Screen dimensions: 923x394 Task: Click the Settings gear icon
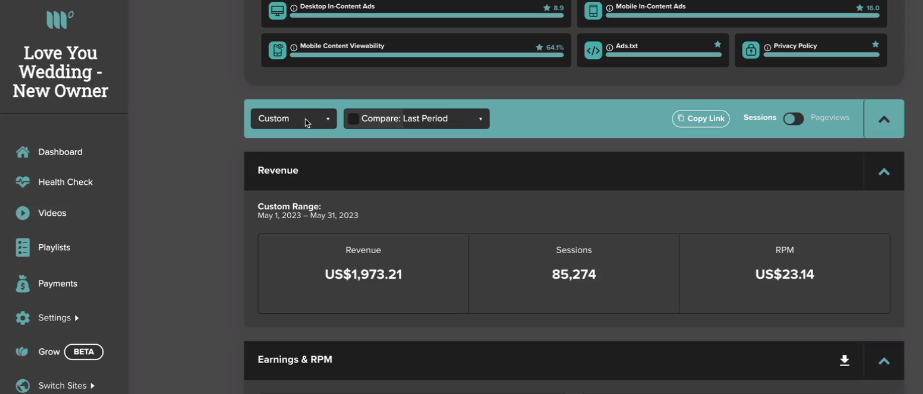(22, 318)
